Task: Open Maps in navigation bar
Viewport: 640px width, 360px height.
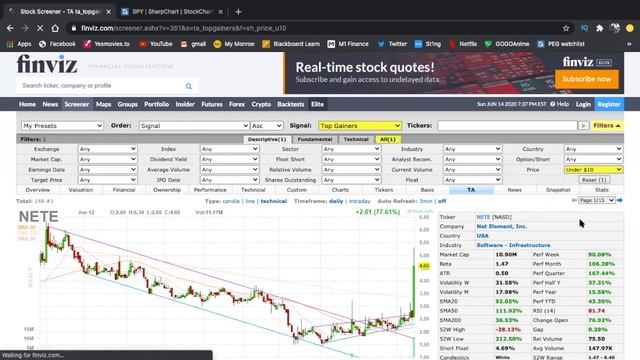Action: coord(103,104)
